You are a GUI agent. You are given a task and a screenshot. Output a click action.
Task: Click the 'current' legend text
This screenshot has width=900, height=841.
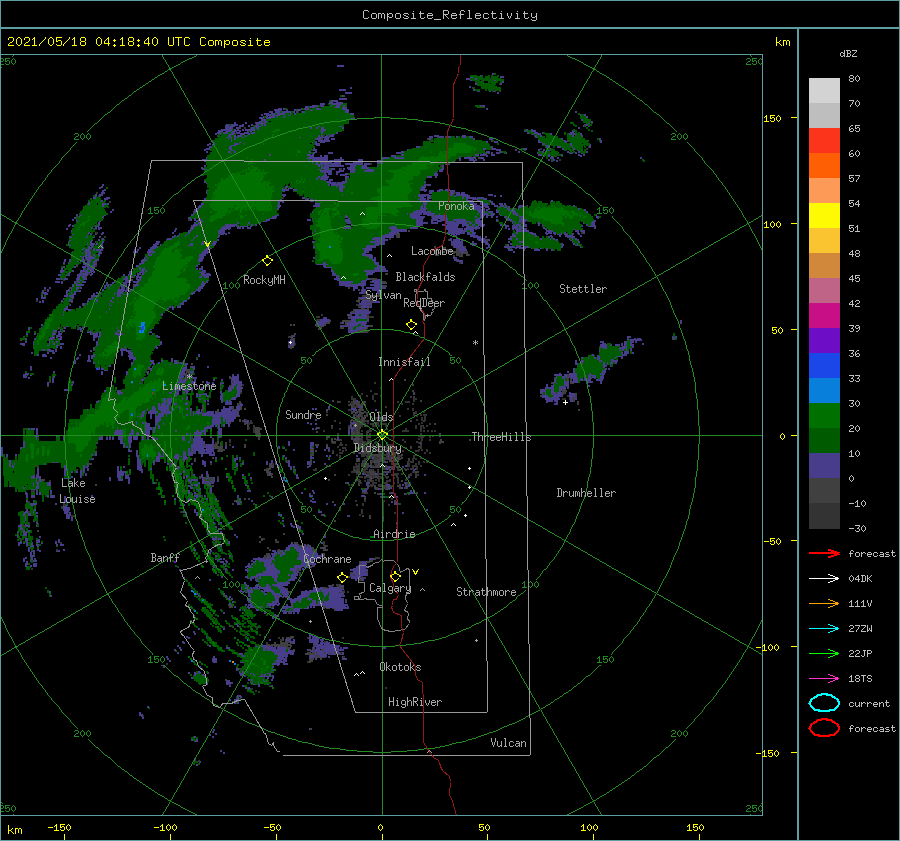tap(869, 703)
